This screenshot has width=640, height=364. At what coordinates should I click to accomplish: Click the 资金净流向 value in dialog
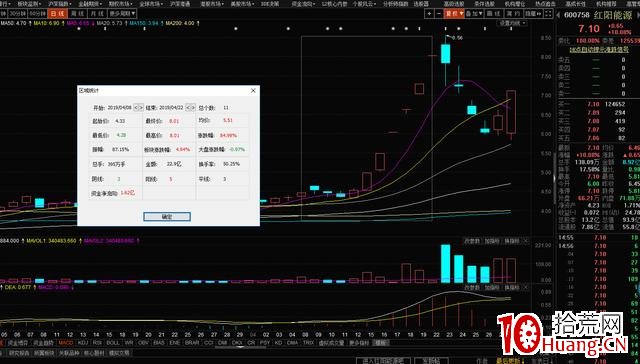(x=127, y=193)
